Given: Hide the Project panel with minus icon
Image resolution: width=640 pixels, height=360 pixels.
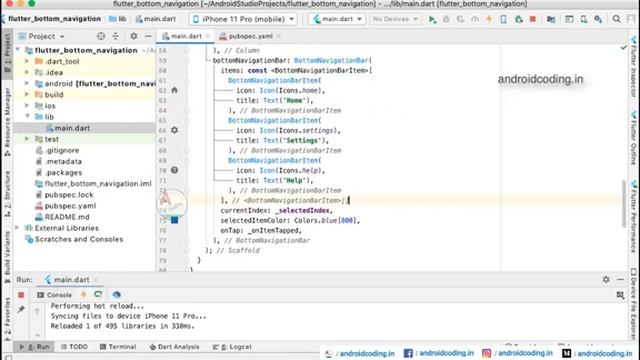Looking at the screenshot, I should tap(148, 36).
